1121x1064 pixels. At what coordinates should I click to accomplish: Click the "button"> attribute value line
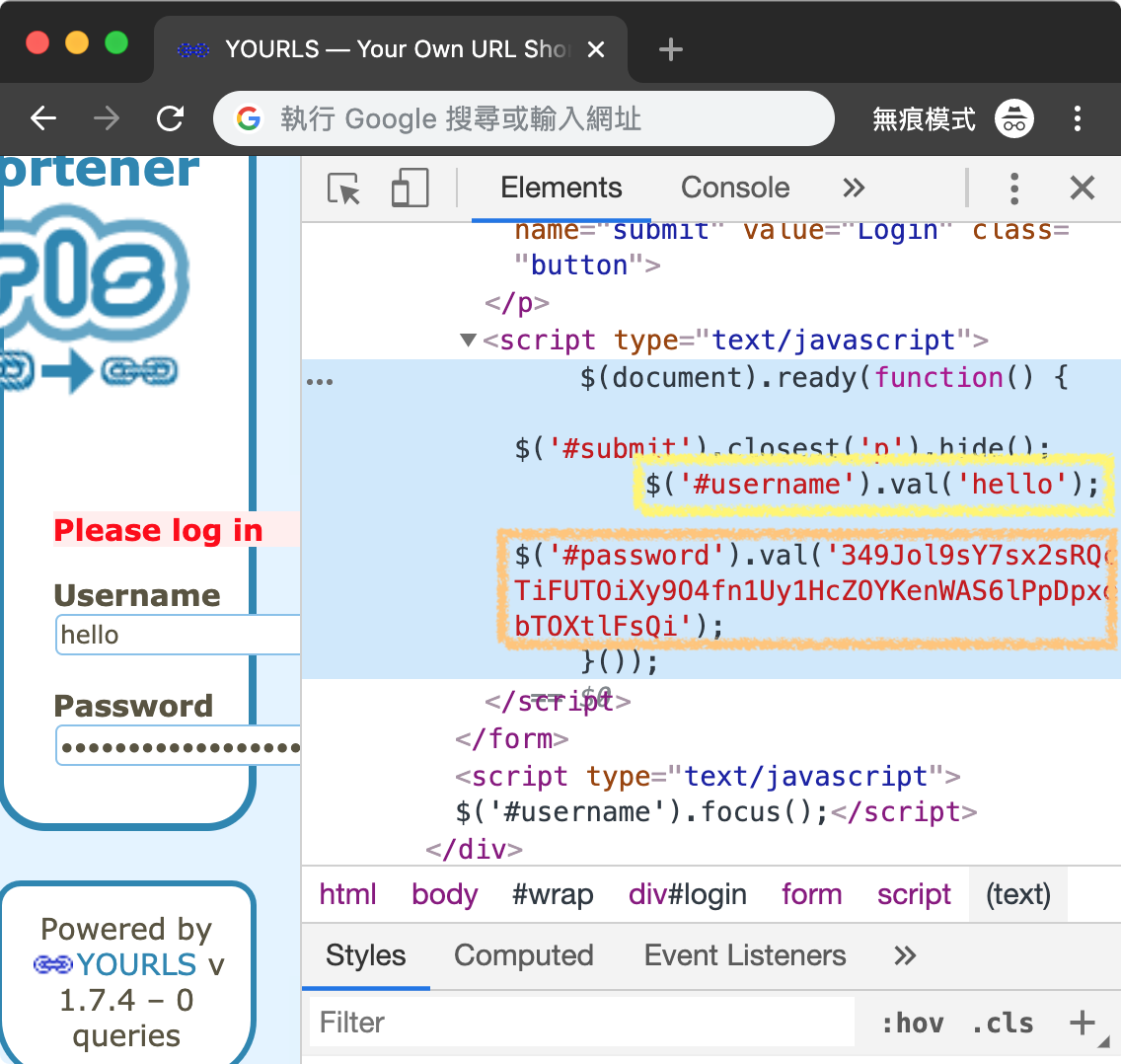click(587, 266)
